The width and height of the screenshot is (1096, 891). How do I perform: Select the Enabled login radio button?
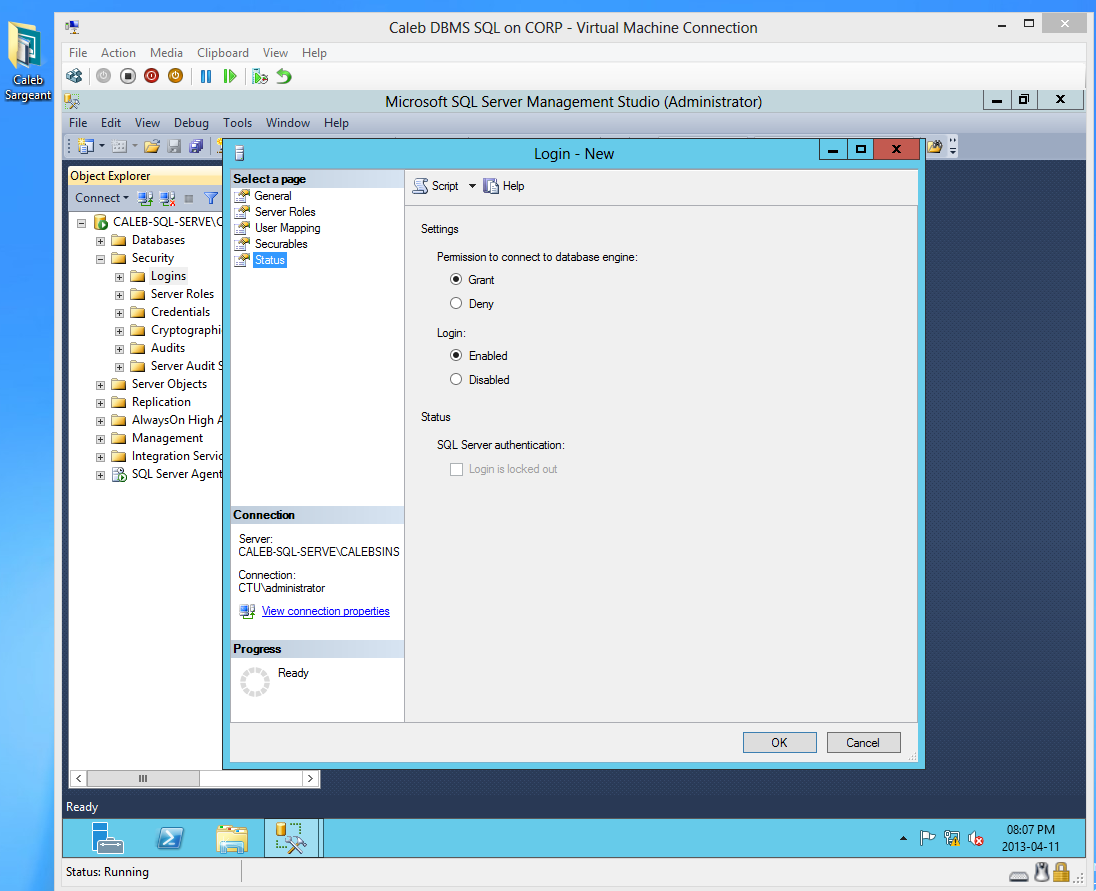tap(456, 355)
